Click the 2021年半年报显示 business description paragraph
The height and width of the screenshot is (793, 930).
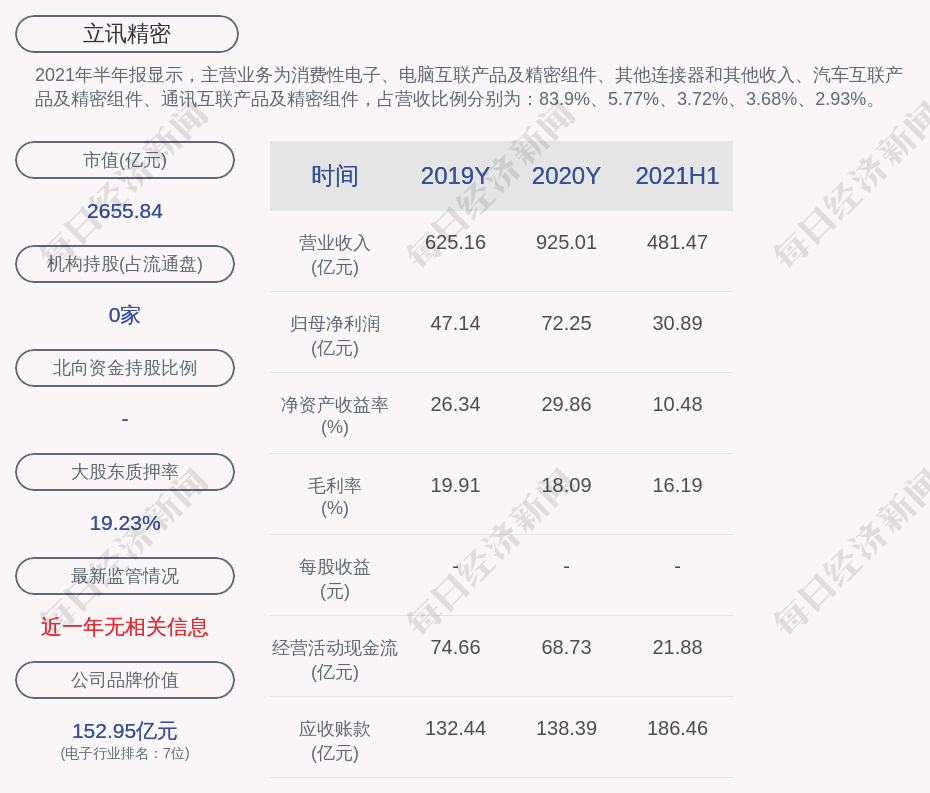(x=469, y=87)
